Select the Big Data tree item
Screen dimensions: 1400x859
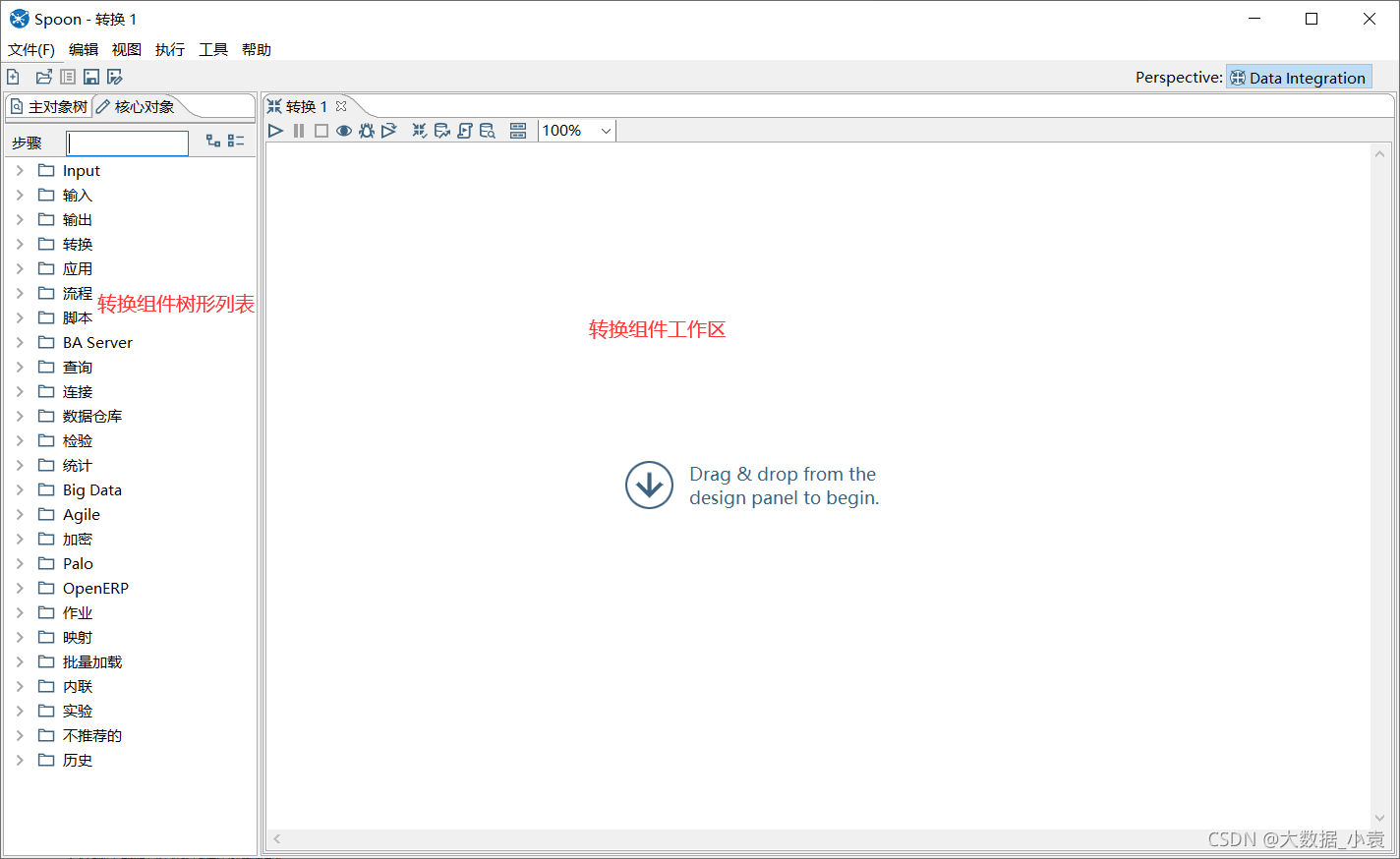click(x=92, y=490)
